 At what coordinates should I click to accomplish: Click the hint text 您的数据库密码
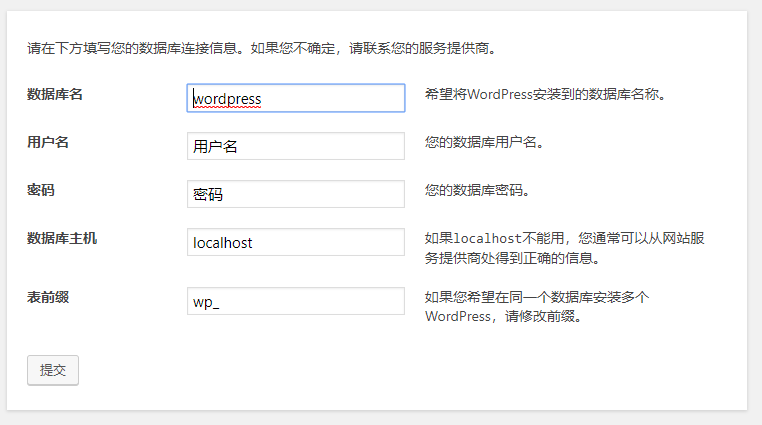click(x=477, y=190)
